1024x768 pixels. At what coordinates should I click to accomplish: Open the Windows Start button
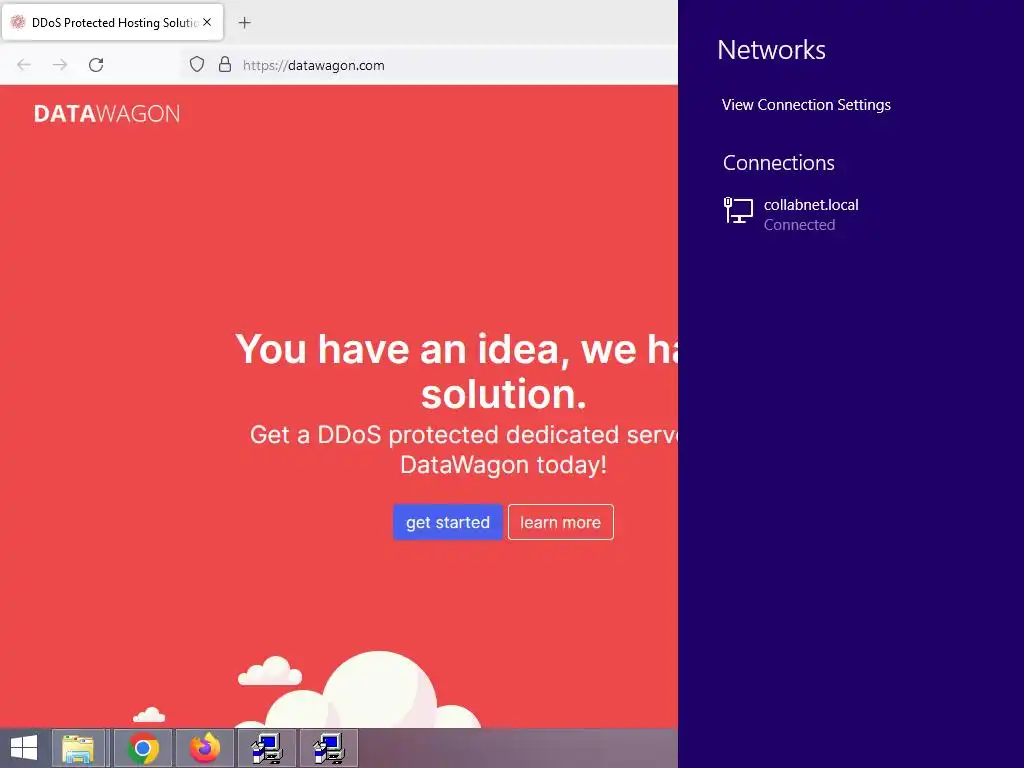[24, 748]
